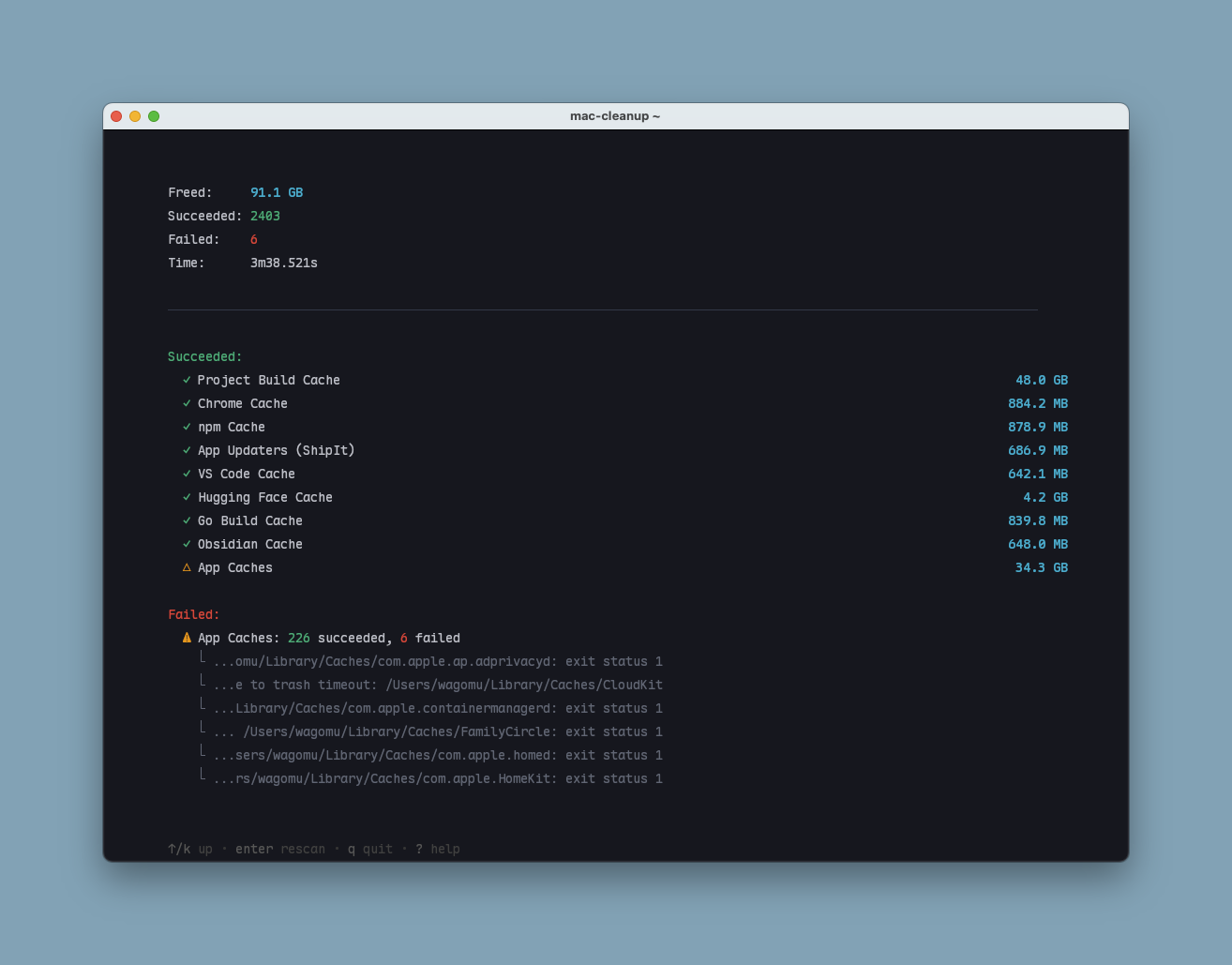Click the checkmark beside Go Build Cache
Image resolution: width=1232 pixels, height=965 pixels.
pyautogui.click(x=187, y=520)
